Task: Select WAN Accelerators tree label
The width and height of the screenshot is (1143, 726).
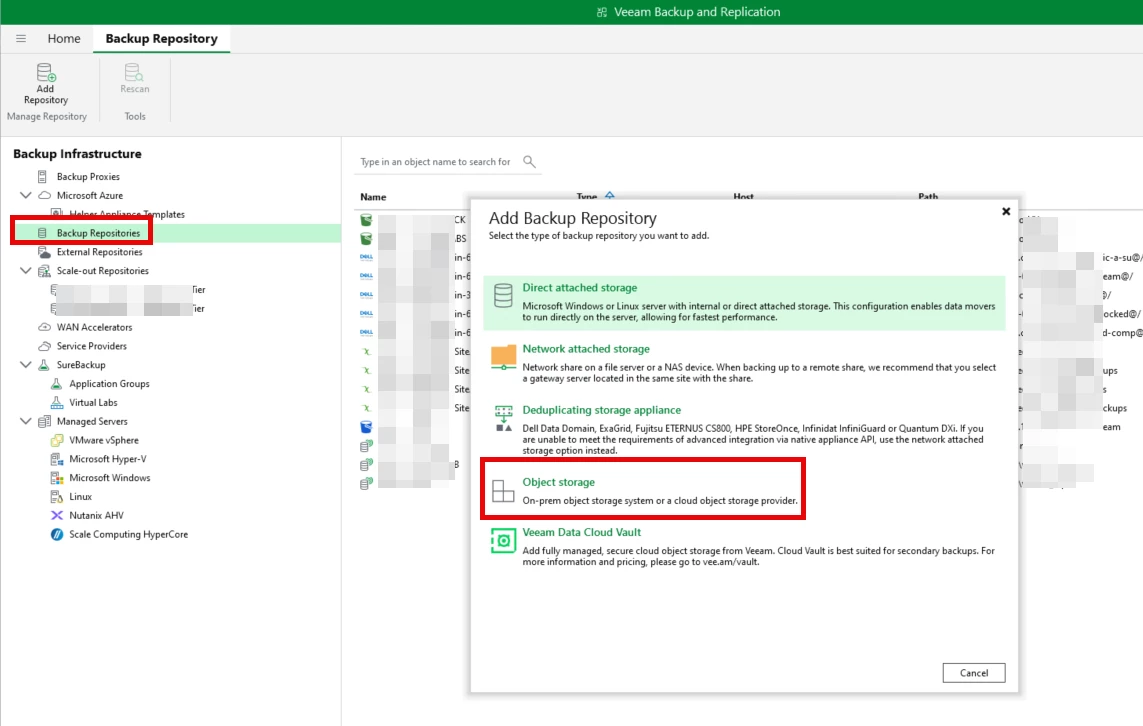Action: pos(95,327)
